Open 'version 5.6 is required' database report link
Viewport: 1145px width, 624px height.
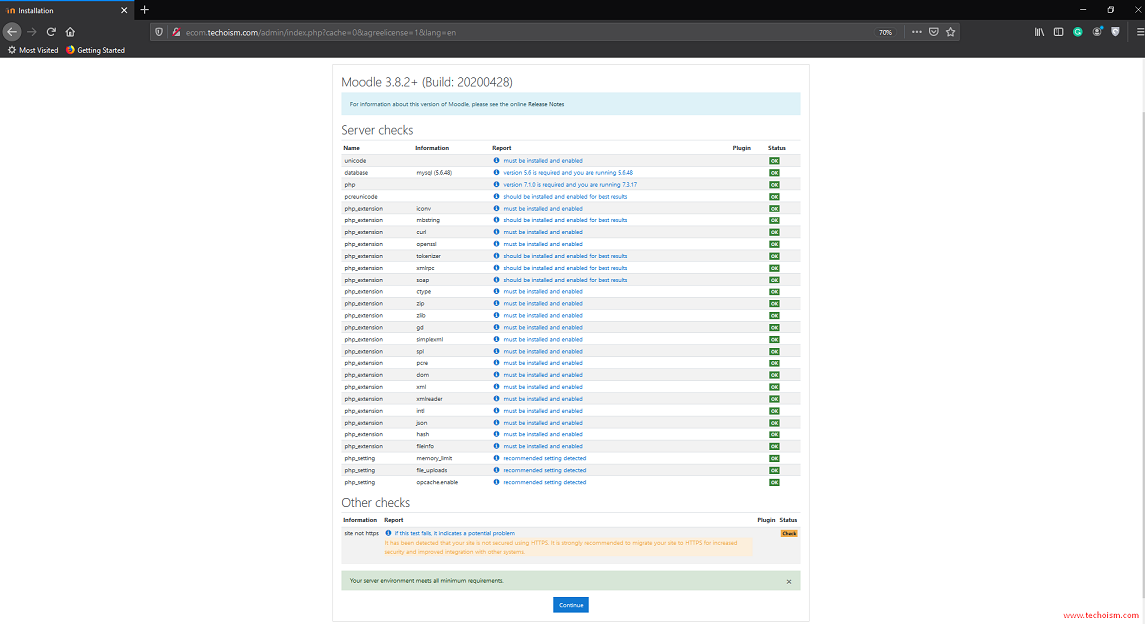[x=567, y=173]
